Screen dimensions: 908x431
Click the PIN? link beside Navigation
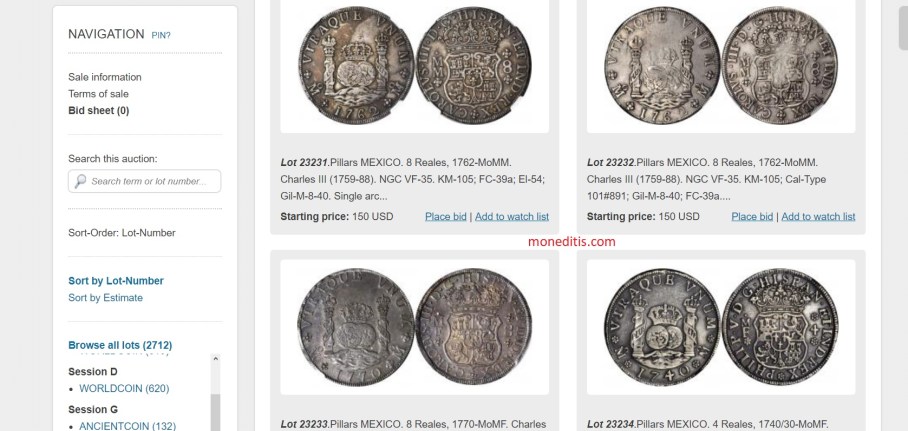coord(161,35)
